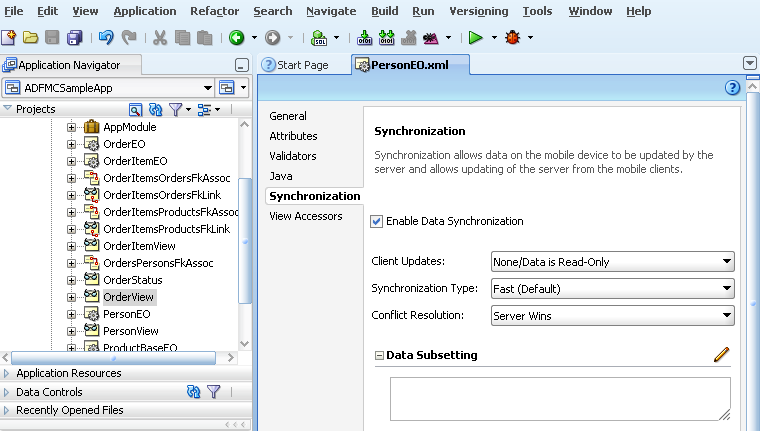Screen dimensions: 760x431
Task: Click the Data Controls refresh icon
Action: tap(194, 391)
